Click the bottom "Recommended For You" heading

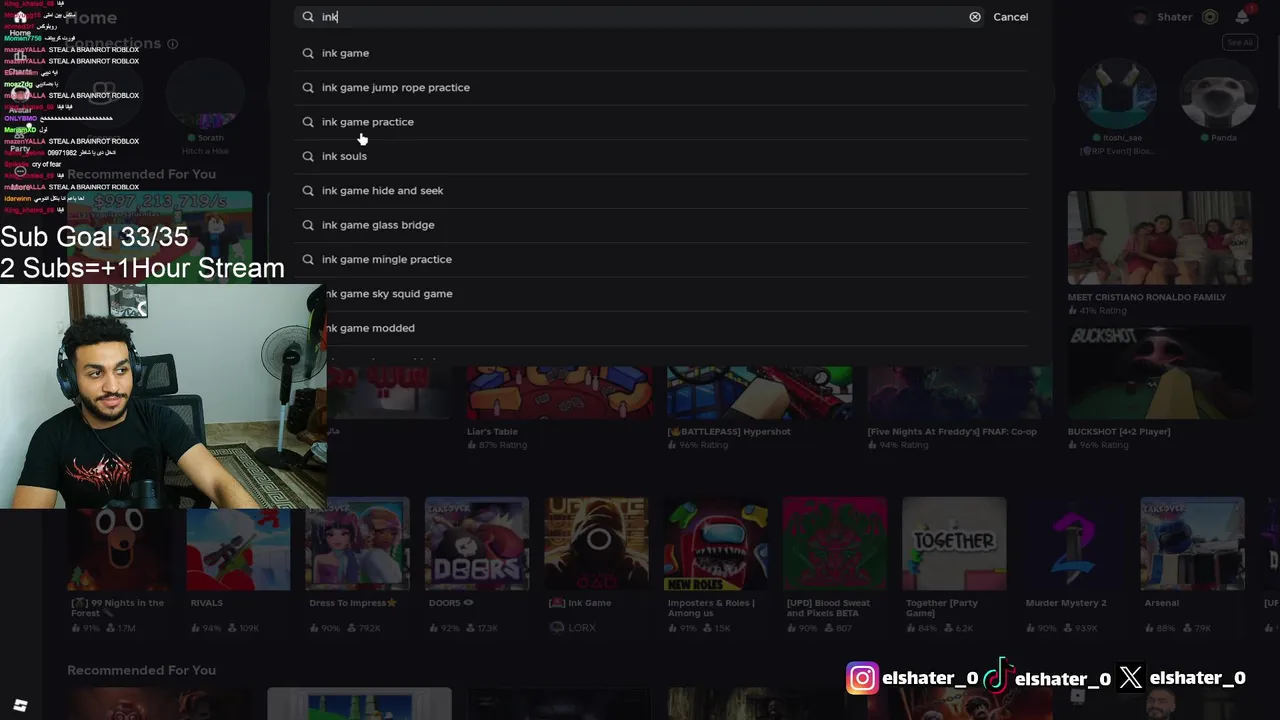(141, 670)
